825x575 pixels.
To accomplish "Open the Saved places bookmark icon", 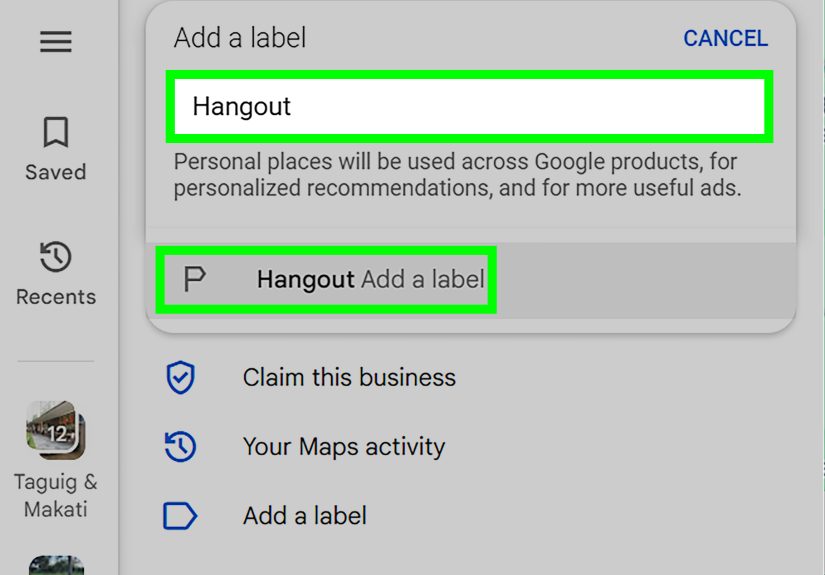I will coord(56,132).
